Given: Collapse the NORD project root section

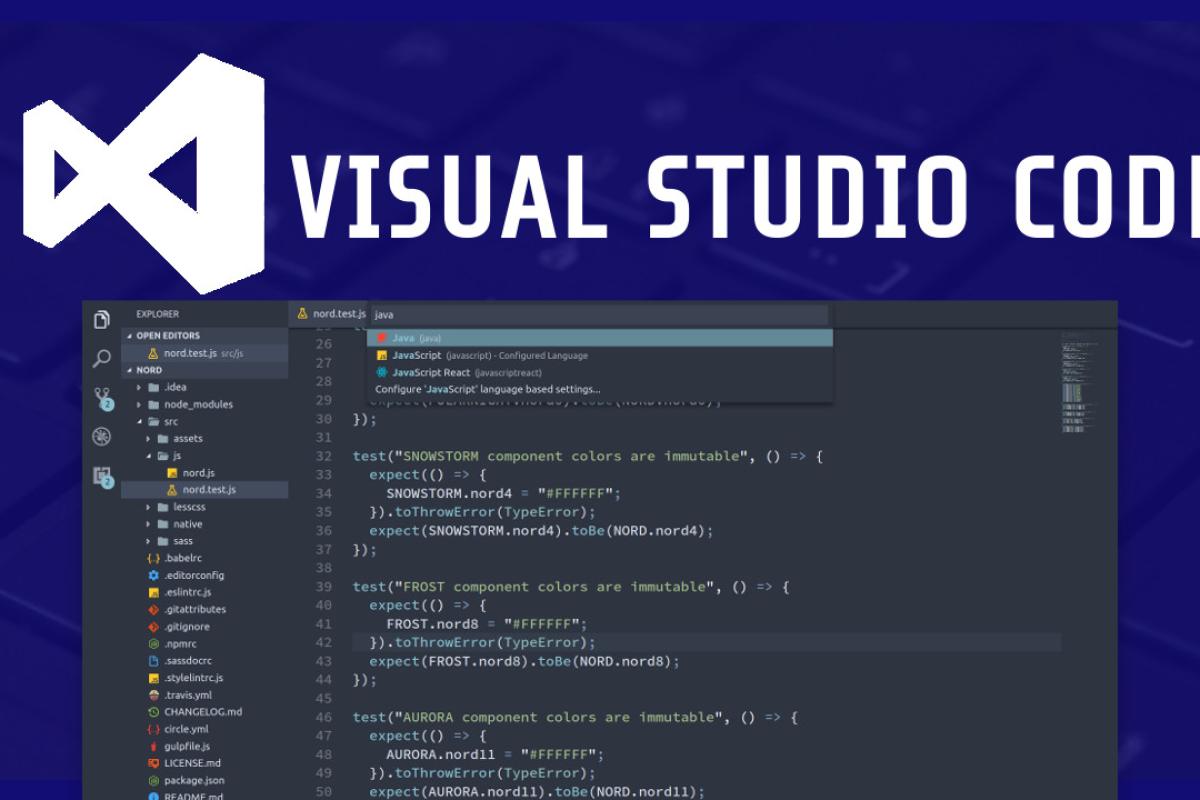Looking at the screenshot, I should pos(129,370).
